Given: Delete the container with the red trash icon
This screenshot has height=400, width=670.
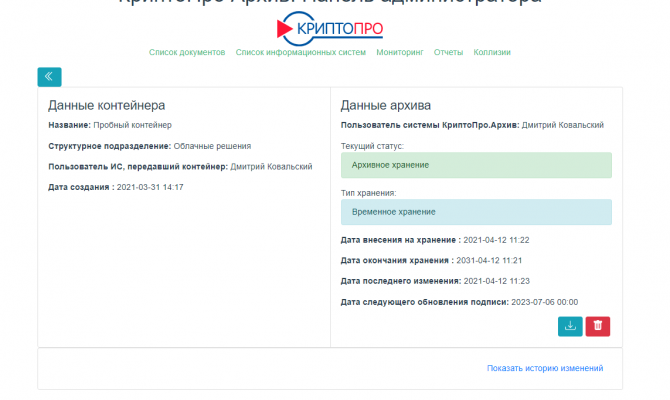Looking at the screenshot, I should tap(597, 326).
